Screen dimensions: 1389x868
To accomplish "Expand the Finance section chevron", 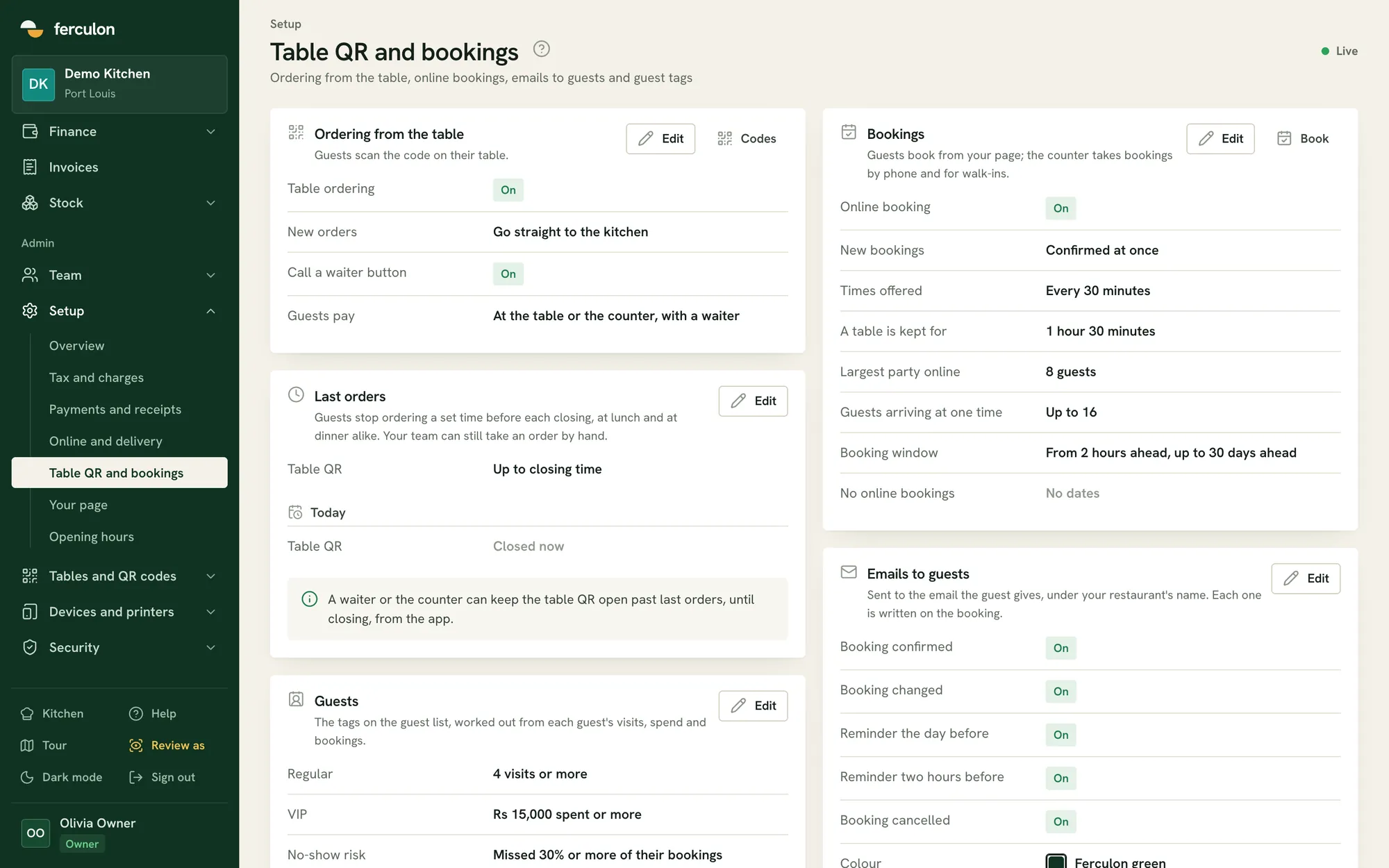I will 211,131.
